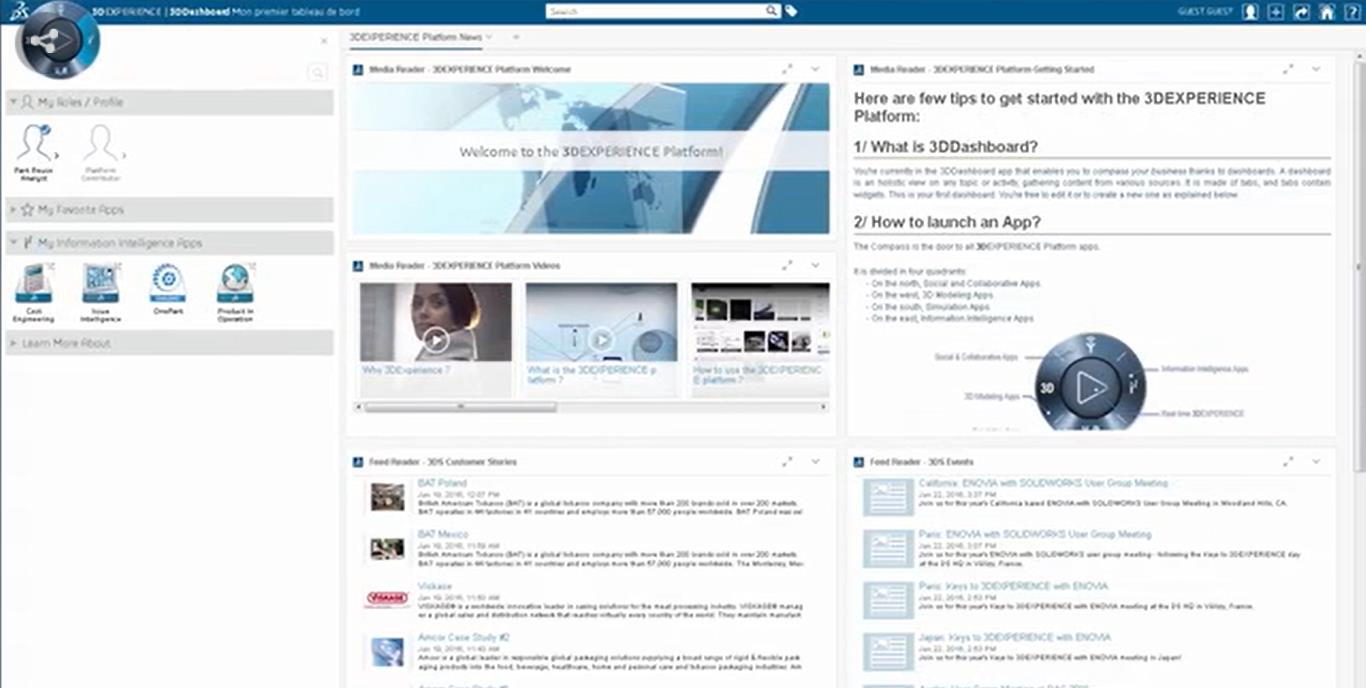Open the Viskase story link
Image resolution: width=1366 pixels, height=688 pixels.
[435, 586]
